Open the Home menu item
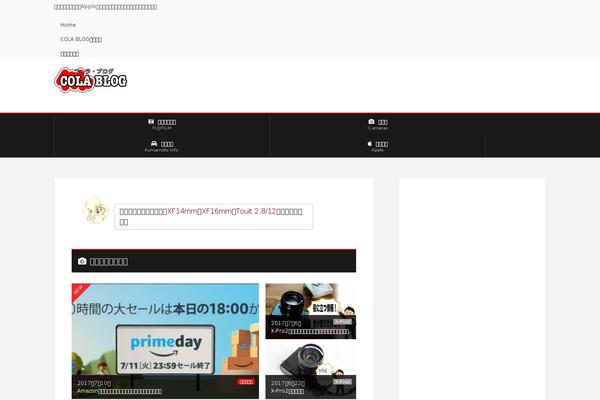This screenshot has width=600, height=400. pos(68,24)
